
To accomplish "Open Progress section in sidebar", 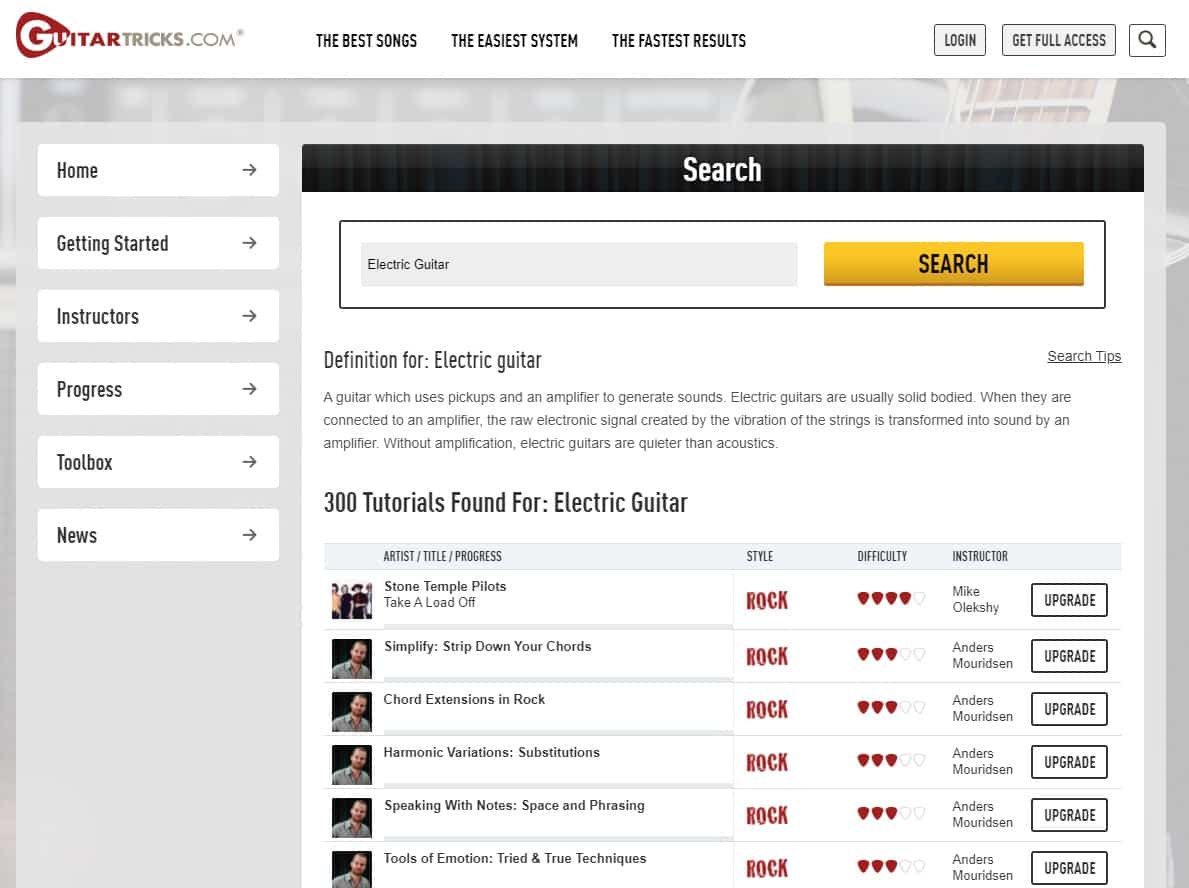I will coord(158,389).
